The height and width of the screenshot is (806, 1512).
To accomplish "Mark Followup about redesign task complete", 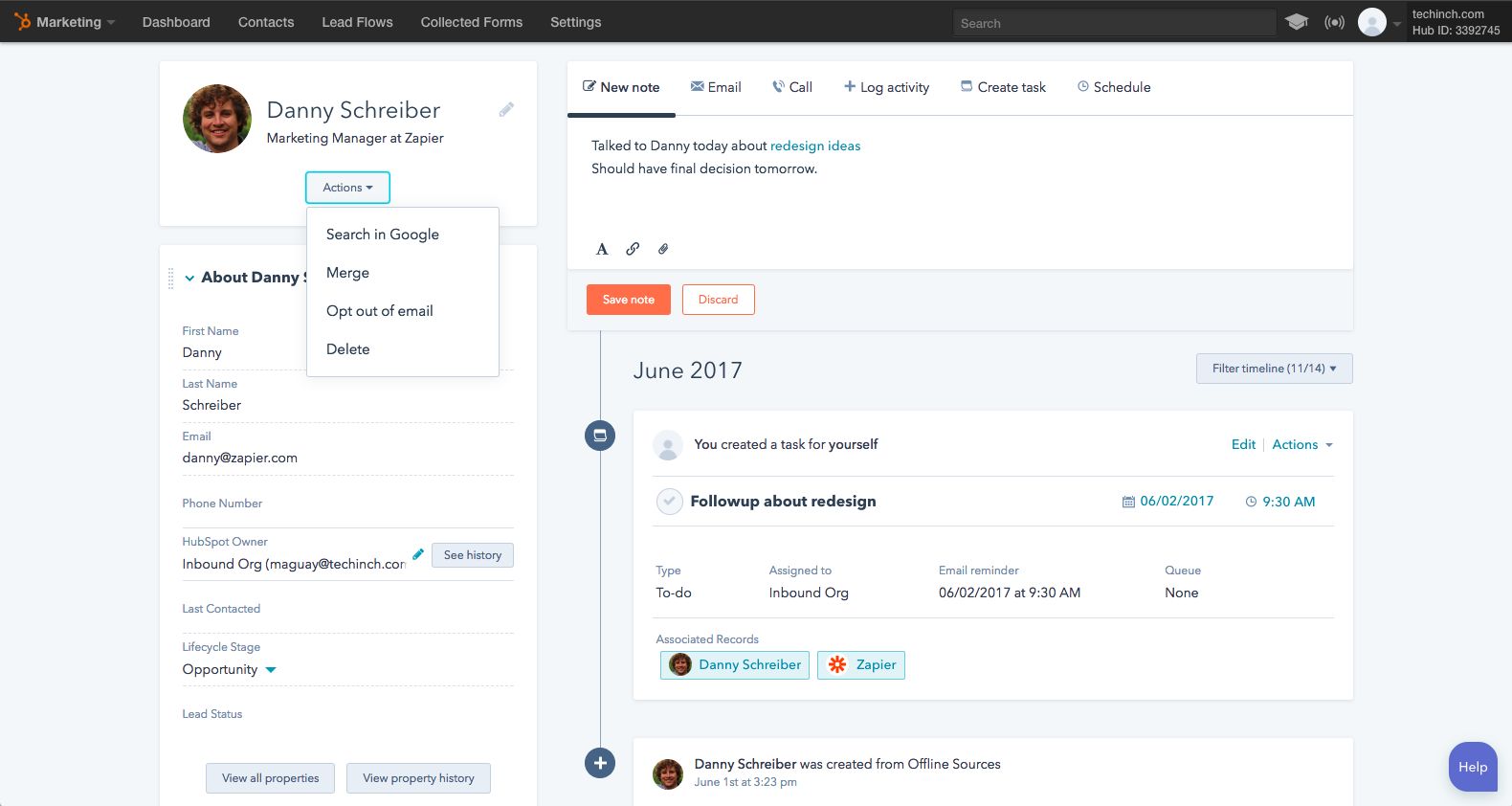I will click(x=669, y=502).
